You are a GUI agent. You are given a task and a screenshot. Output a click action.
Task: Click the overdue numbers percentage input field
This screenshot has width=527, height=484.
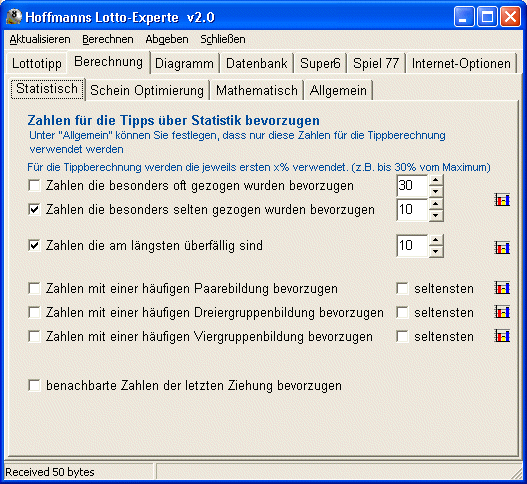click(x=412, y=245)
